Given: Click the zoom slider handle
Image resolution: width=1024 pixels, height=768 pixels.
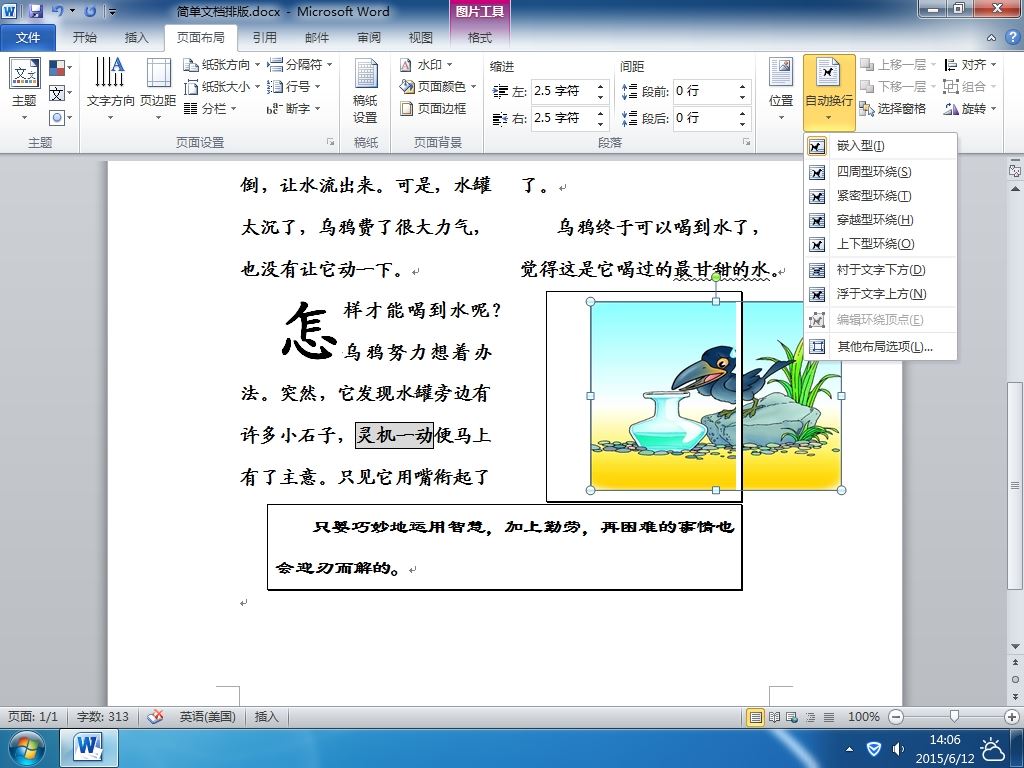Looking at the screenshot, I should 954,717.
